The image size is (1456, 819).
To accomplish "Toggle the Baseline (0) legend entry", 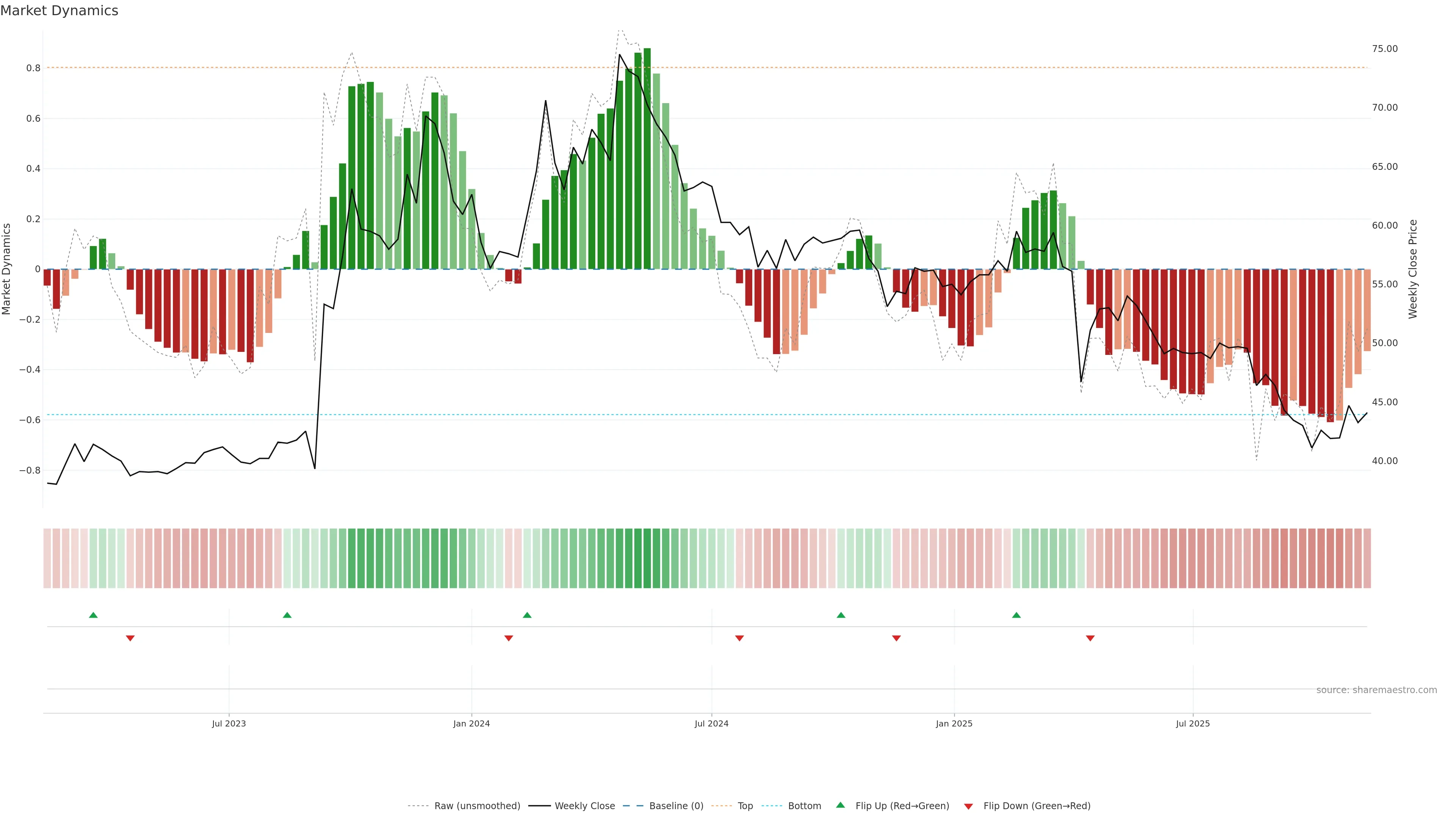I will point(676,806).
